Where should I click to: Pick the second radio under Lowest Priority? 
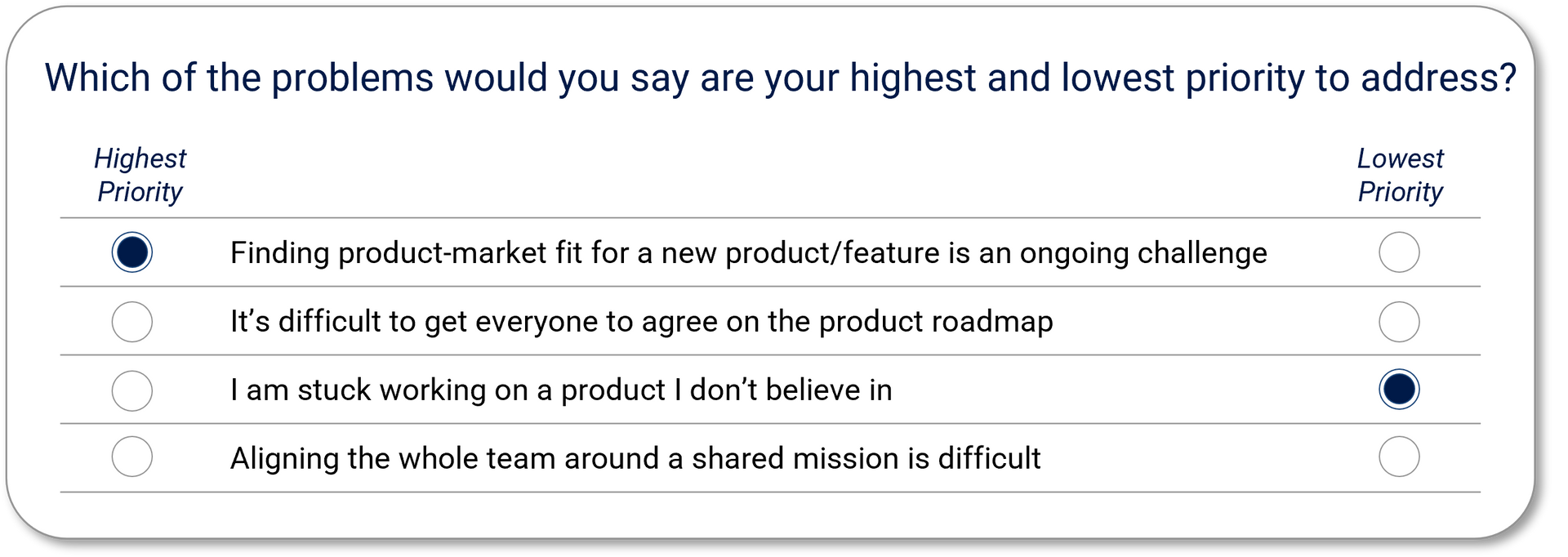(1399, 322)
